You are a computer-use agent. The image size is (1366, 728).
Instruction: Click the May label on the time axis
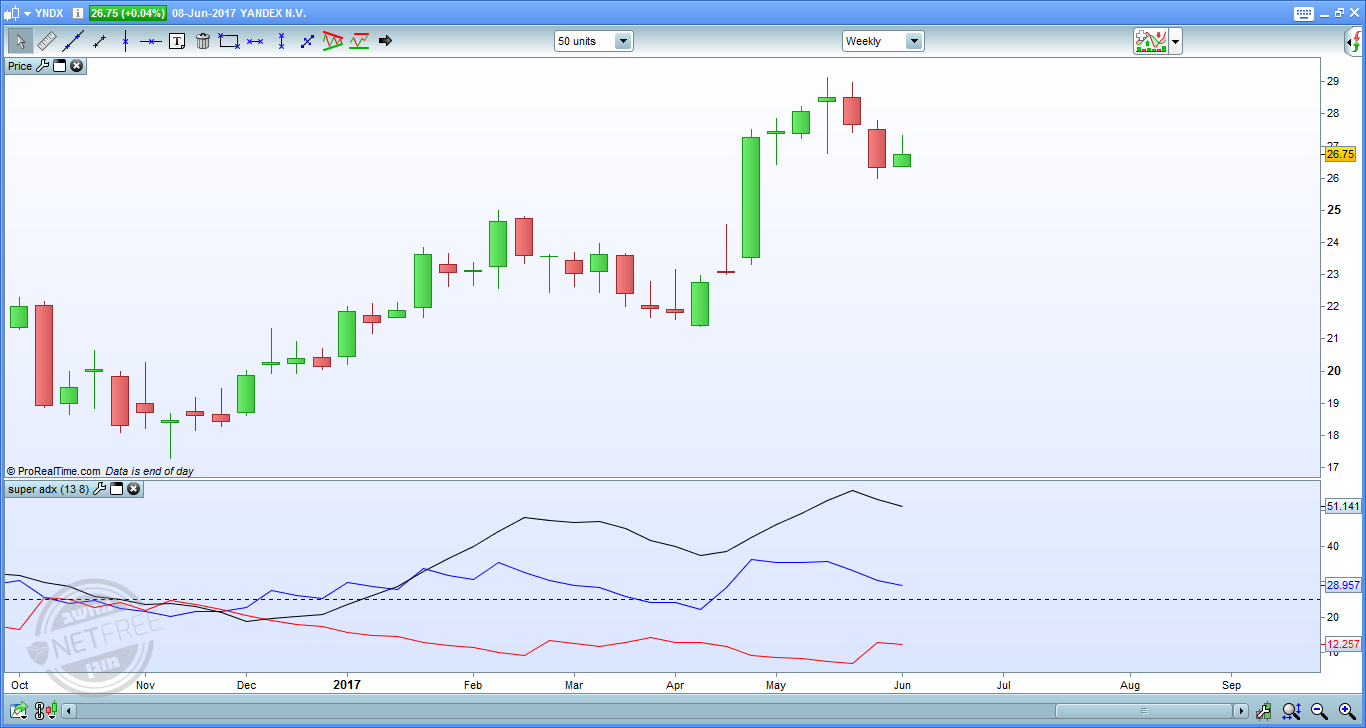click(776, 685)
